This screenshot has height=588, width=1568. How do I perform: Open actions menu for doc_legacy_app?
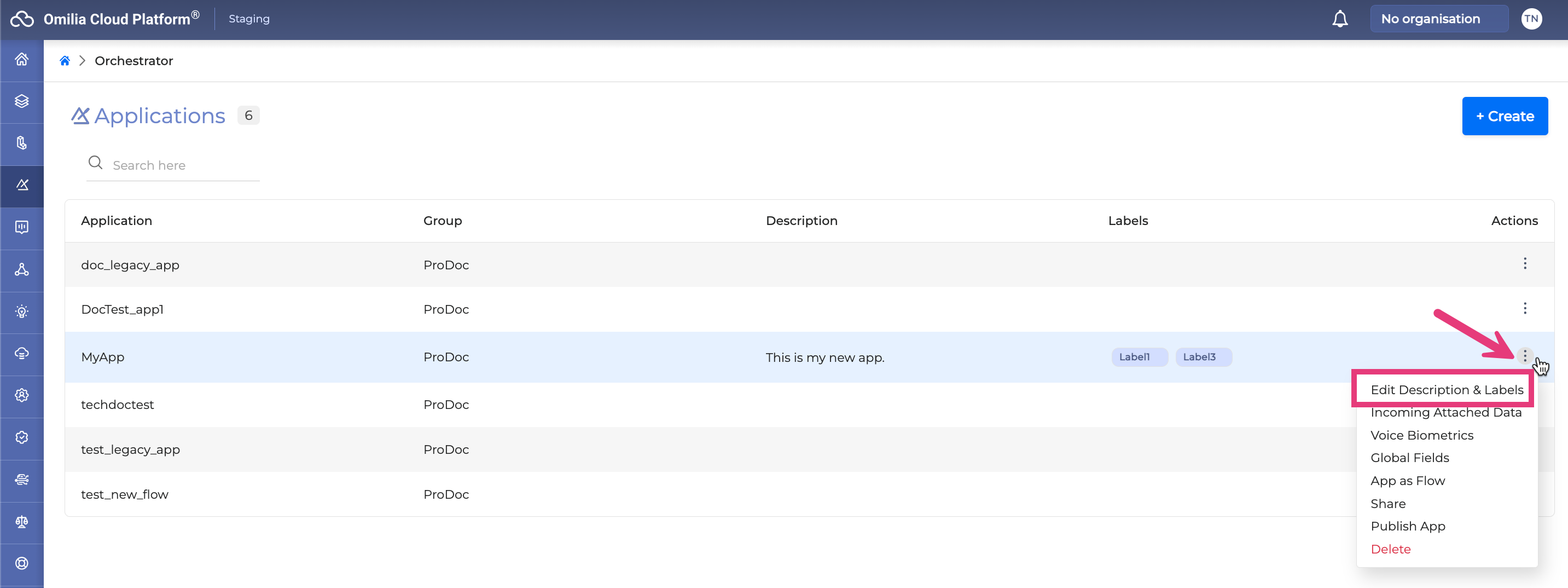1525,264
